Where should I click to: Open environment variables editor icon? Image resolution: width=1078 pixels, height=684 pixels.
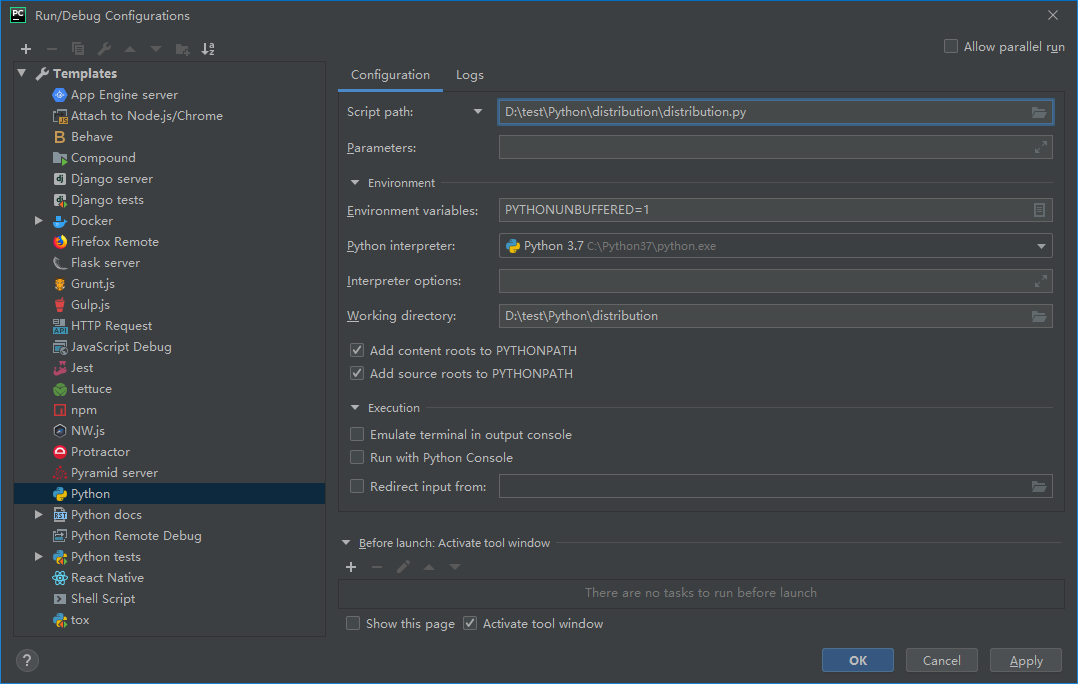(x=1040, y=210)
